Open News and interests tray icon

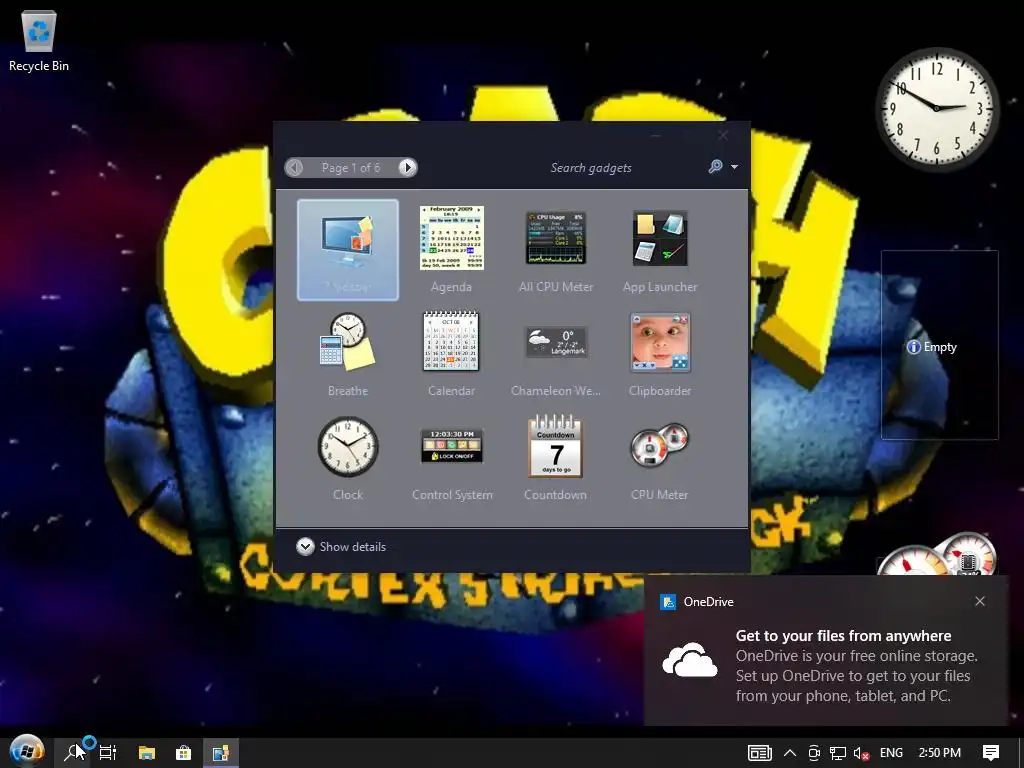point(760,753)
